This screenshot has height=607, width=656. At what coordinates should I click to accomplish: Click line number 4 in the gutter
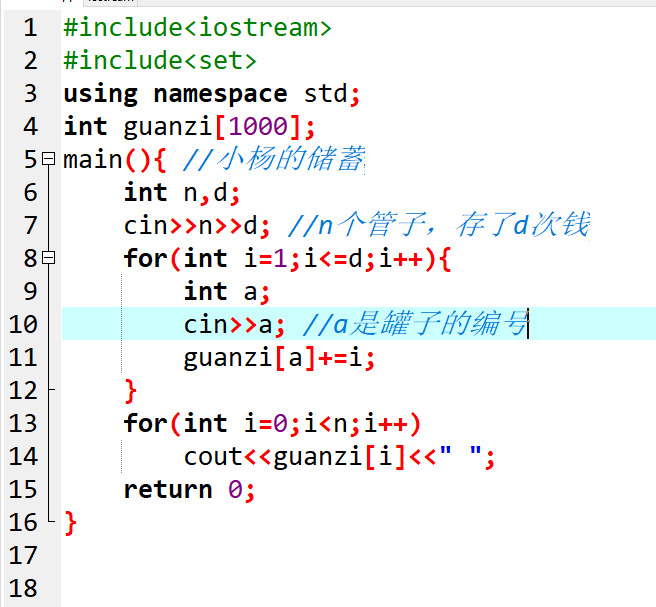pos(29,127)
